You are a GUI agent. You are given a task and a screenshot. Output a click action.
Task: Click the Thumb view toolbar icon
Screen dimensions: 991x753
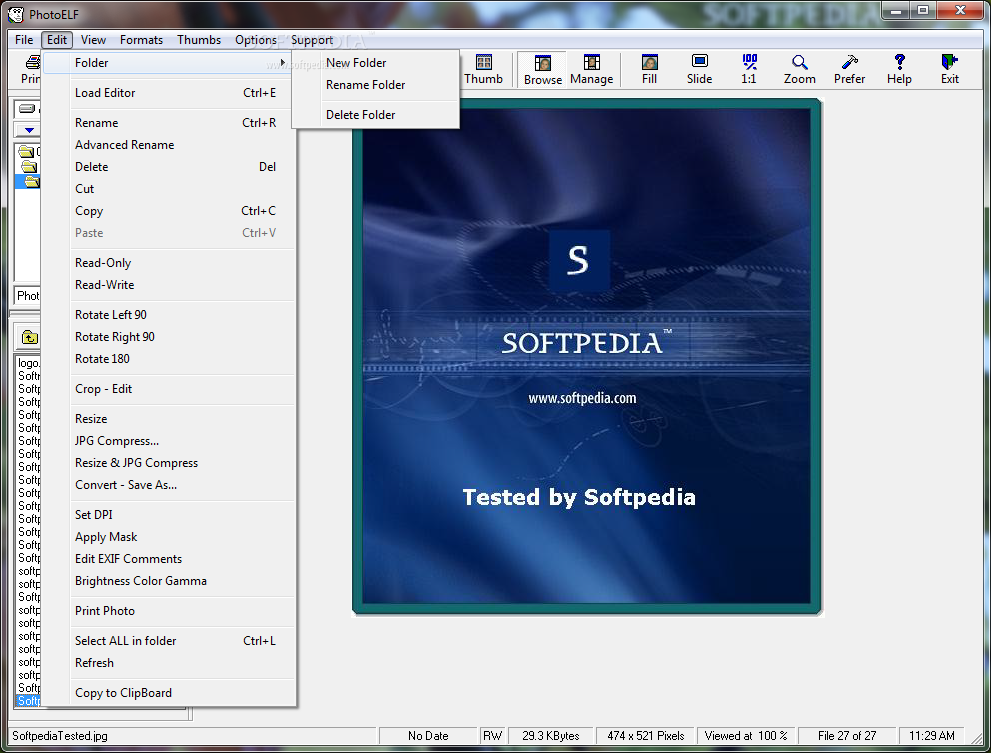click(483, 69)
